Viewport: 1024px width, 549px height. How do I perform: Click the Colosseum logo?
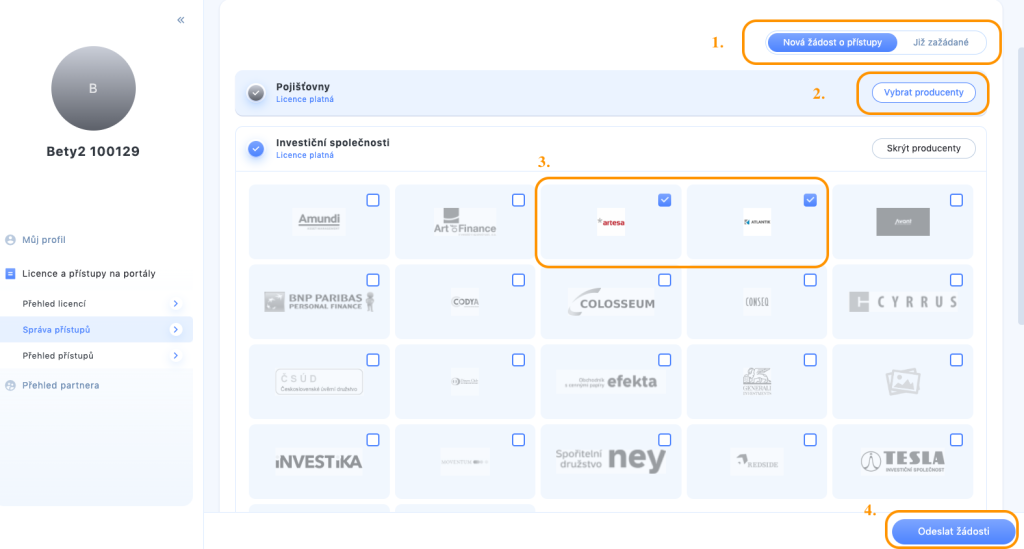pos(611,302)
